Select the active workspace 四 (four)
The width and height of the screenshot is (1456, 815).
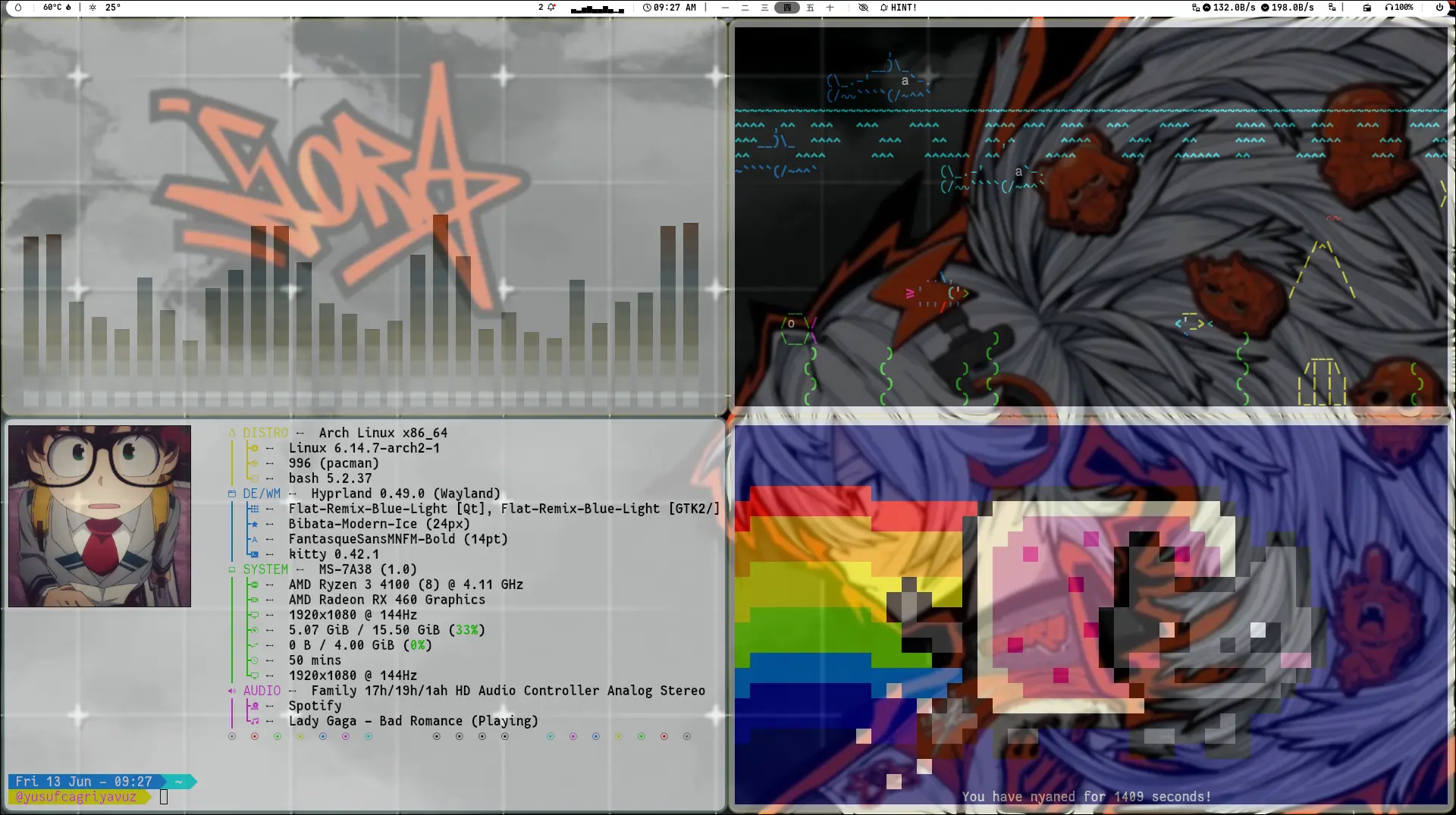point(787,8)
